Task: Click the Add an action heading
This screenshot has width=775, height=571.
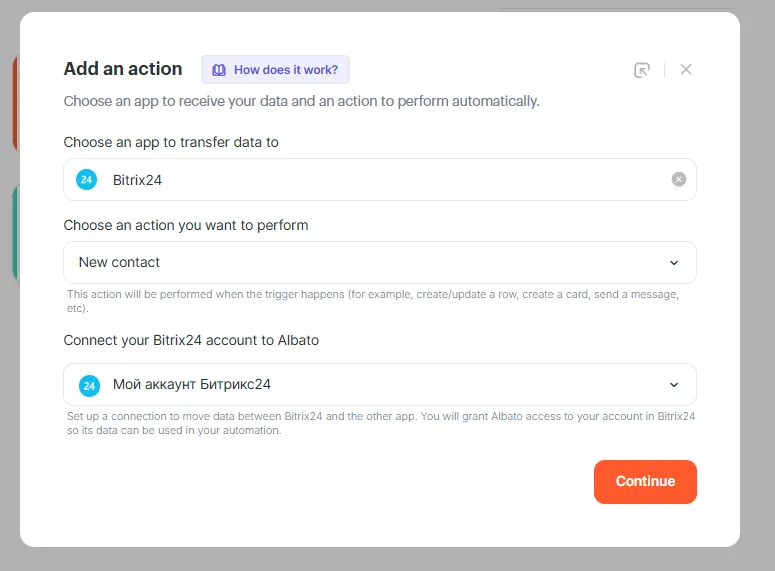Action: [123, 69]
